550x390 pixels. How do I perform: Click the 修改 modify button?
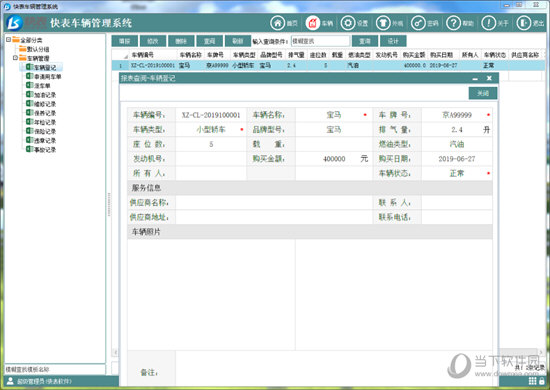tap(153, 41)
